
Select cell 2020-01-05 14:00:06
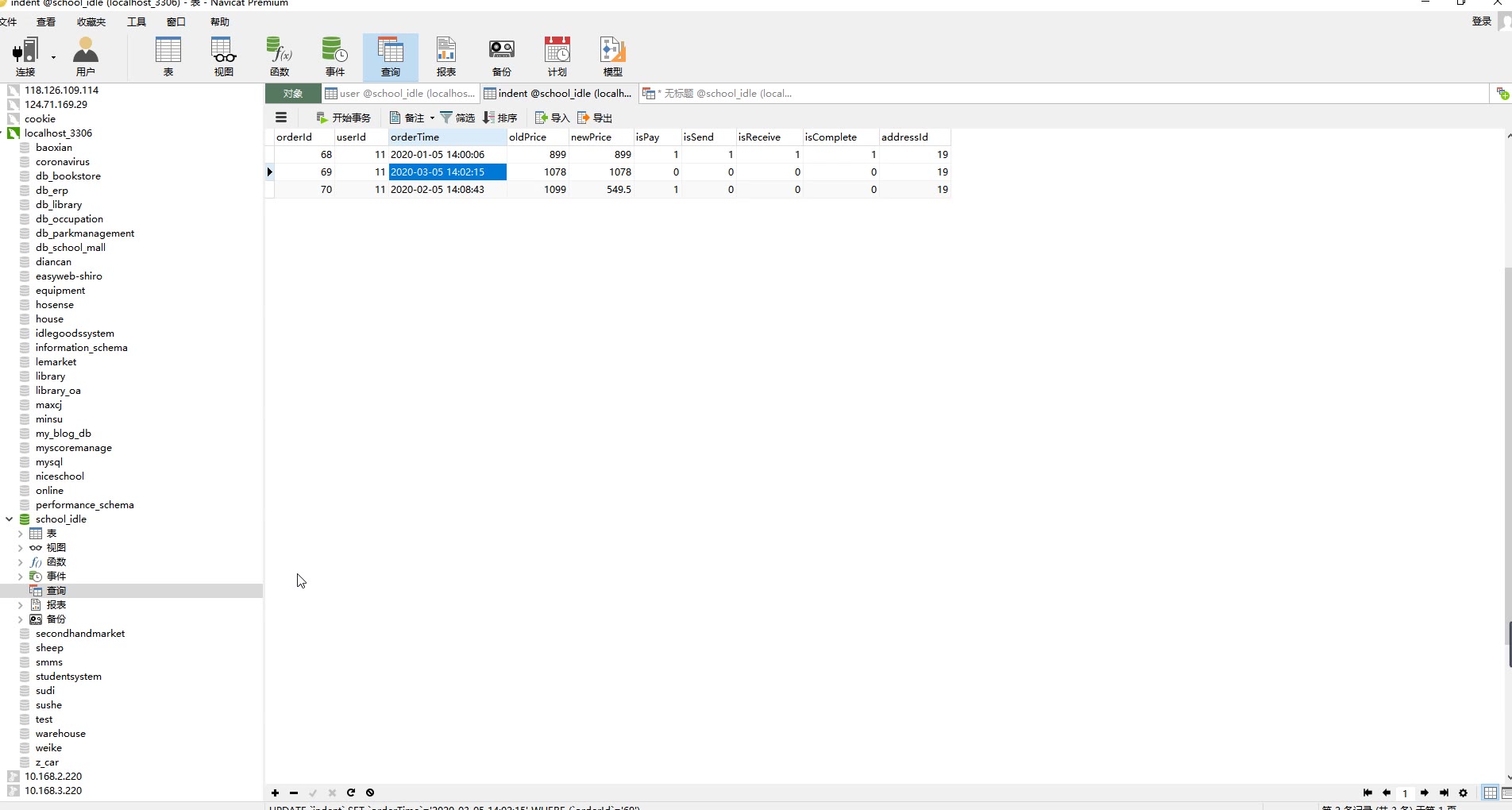(447, 155)
